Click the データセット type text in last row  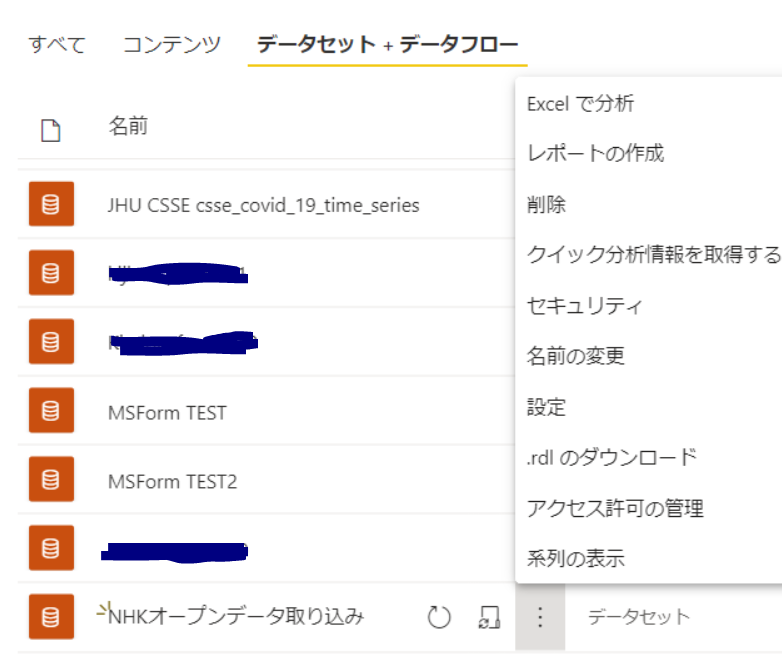[x=639, y=617]
